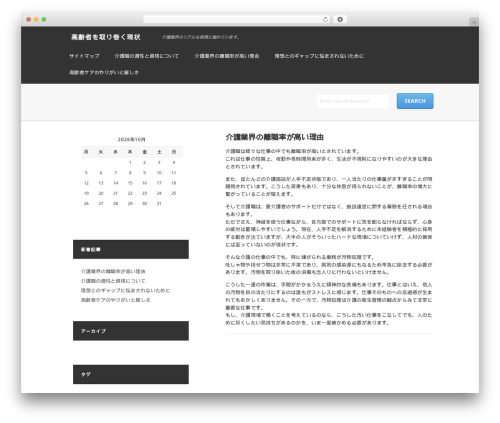Select day 18 in the calendar

[174, 183]
